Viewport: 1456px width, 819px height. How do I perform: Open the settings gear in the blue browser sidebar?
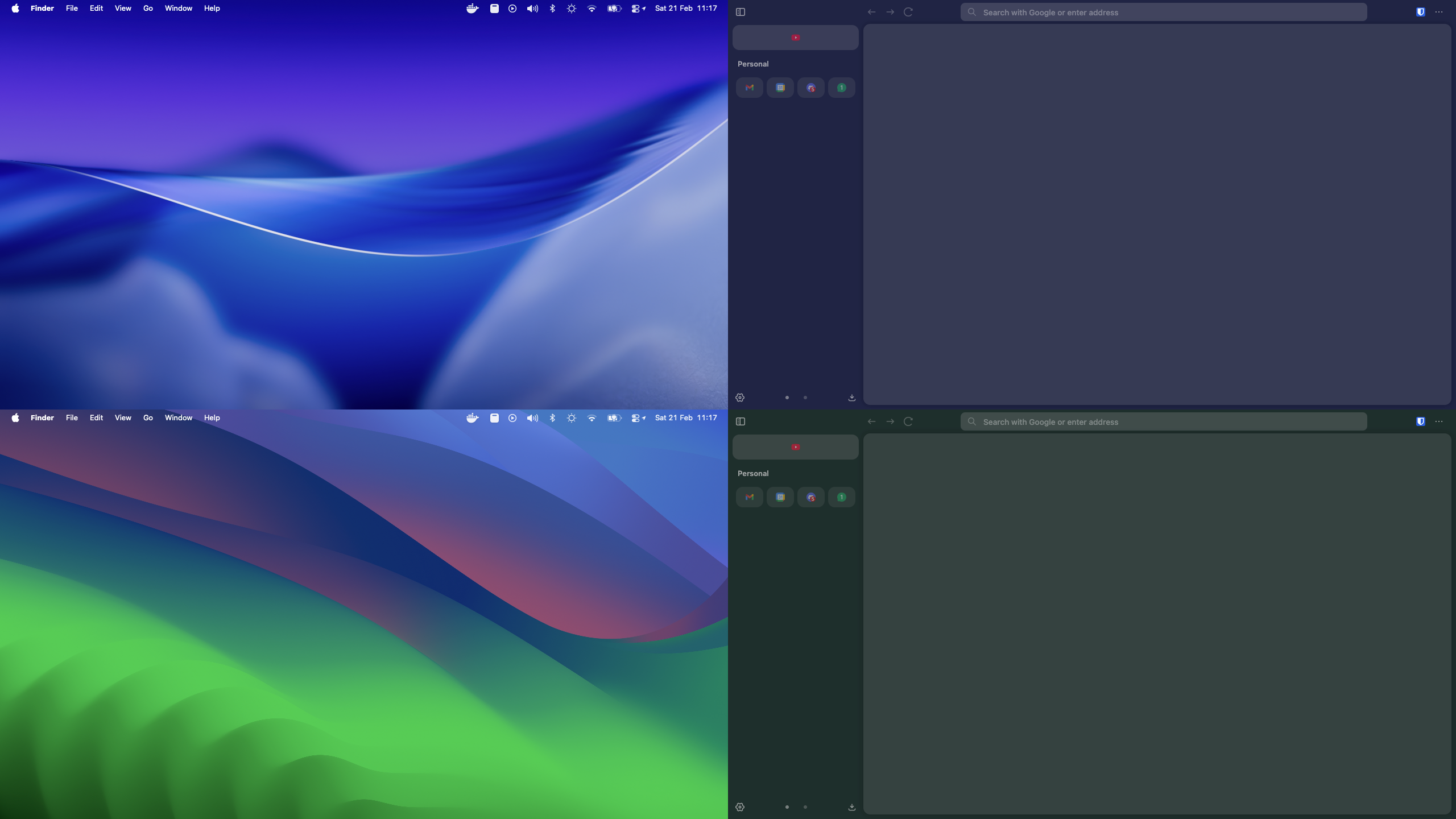click(x=740, y=398)
